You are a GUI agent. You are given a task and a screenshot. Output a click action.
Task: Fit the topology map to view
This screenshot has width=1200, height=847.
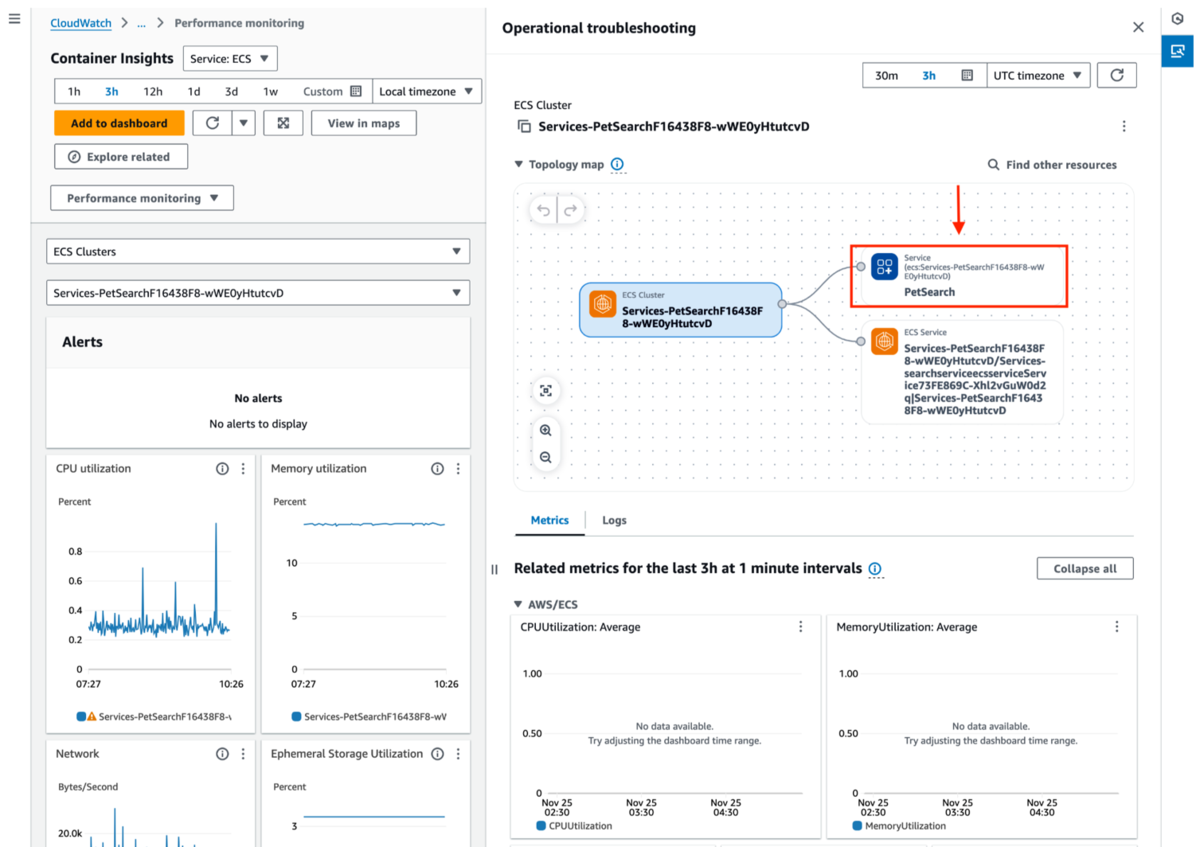tap(546, 391)
